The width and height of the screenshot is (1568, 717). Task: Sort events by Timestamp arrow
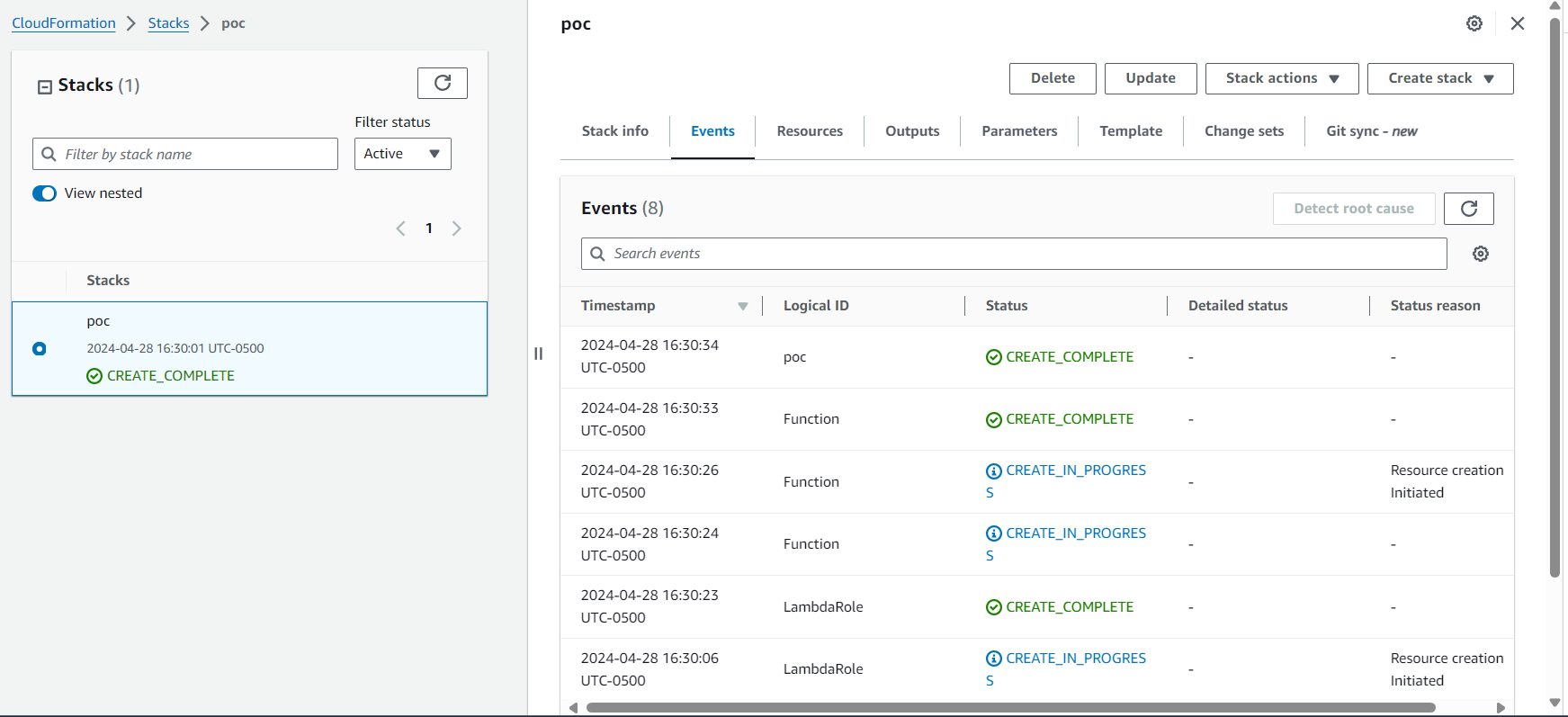(743, 307)
